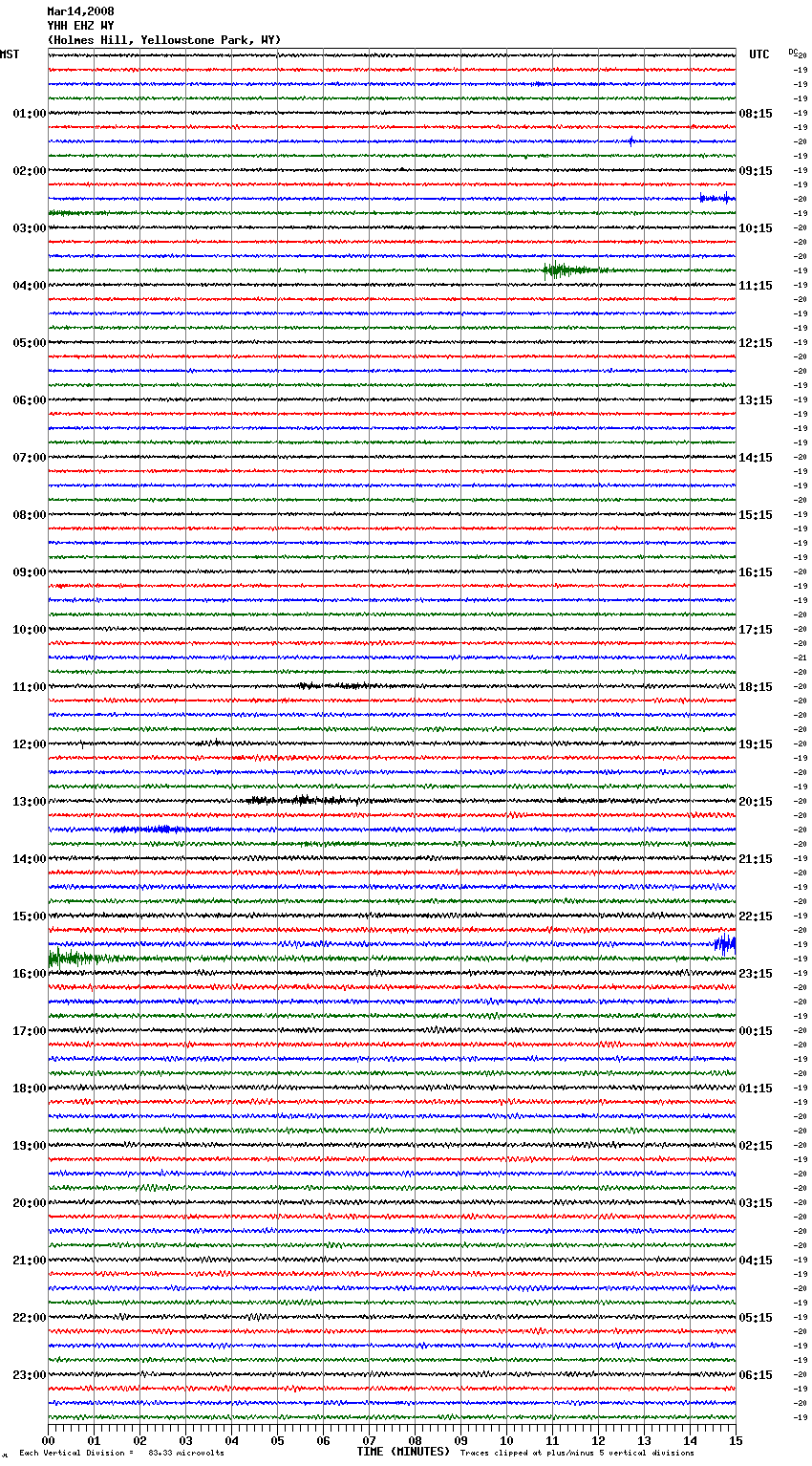
Task: Click the station code YHH EHZ WY
Action: tap(80, 26)
